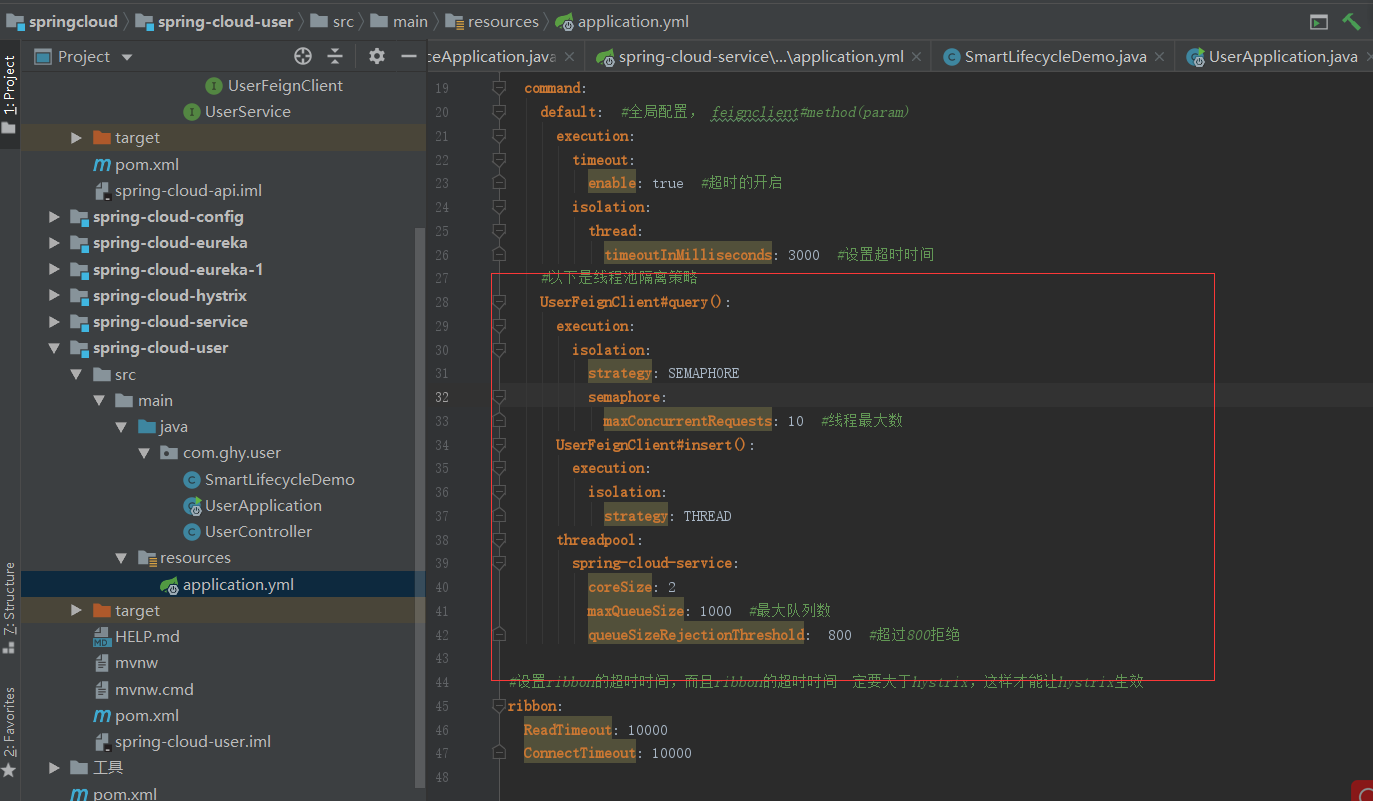Open the Project panel settings gear

click(x=377, y=57)
